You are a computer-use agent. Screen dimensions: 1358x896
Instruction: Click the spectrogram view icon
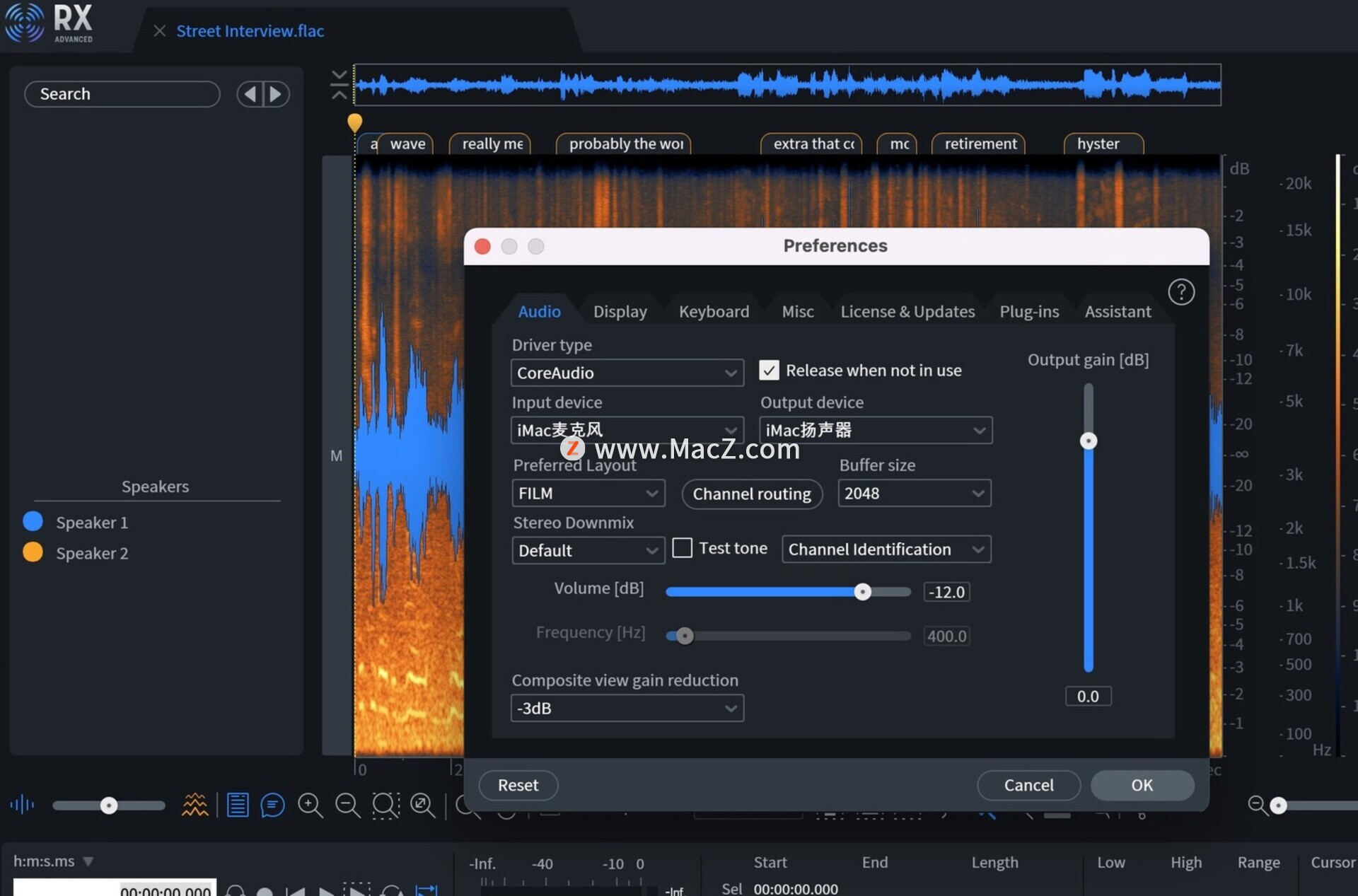195,805
